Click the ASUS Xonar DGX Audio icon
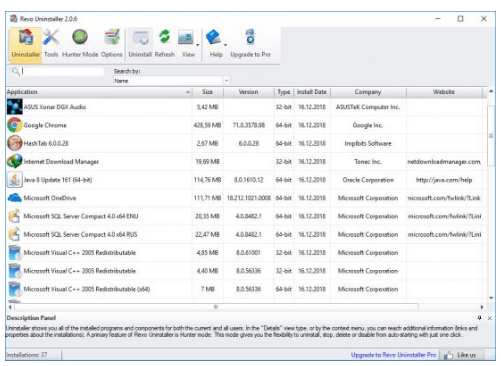The image size is (501, 366). (15, 107)
